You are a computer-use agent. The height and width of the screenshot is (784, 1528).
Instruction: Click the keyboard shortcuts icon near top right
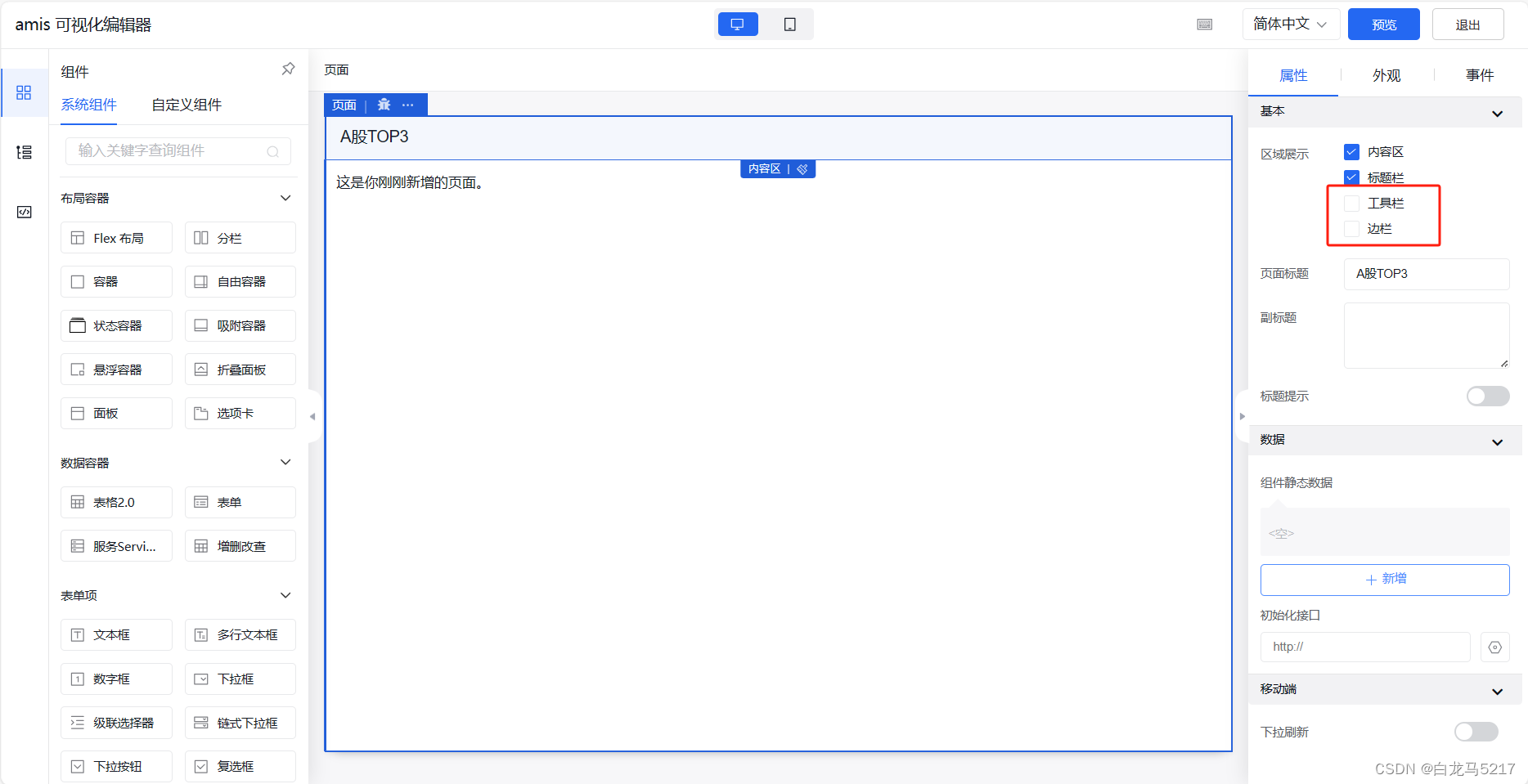point(1204,24)
